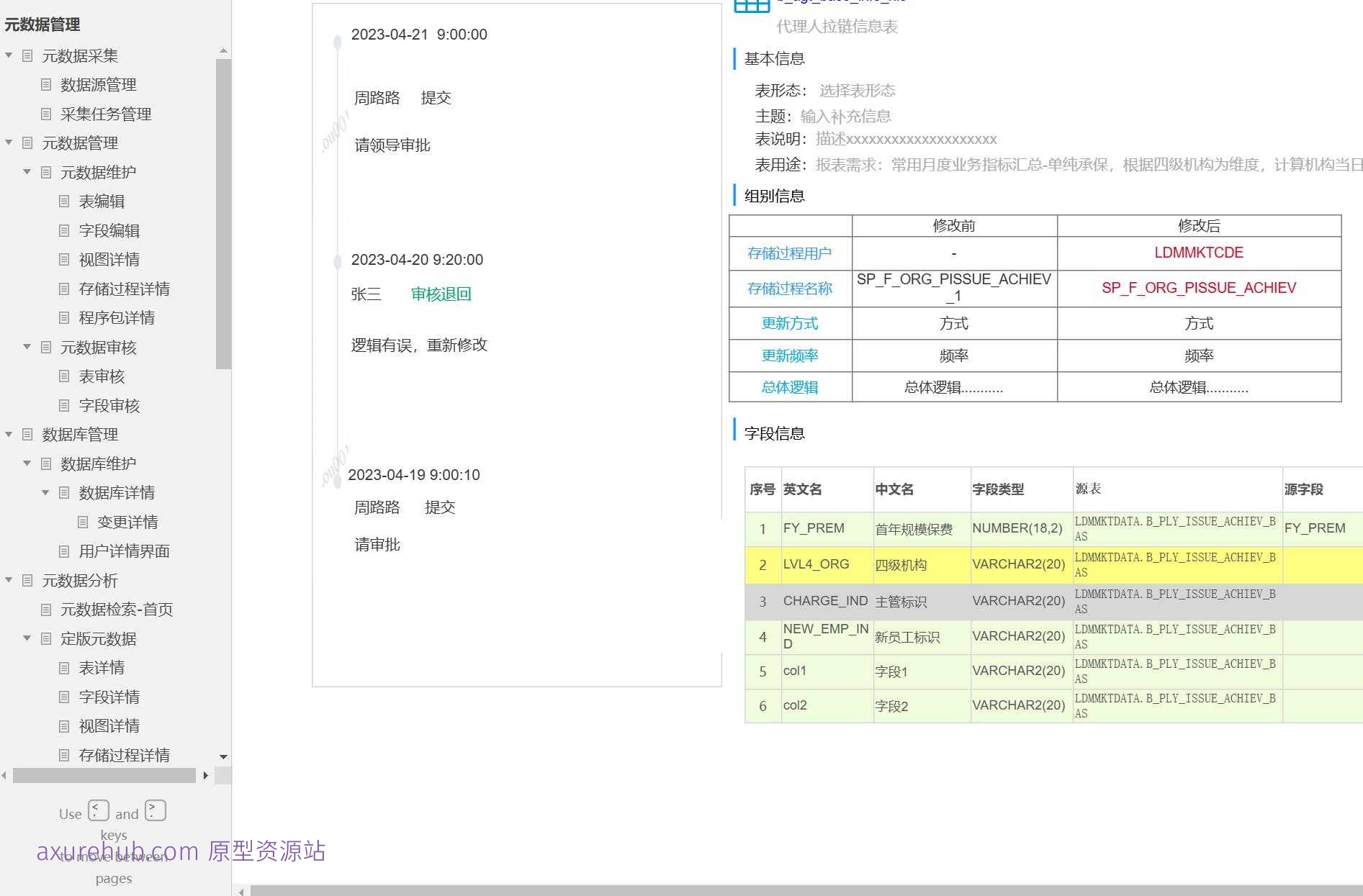Click the page icon beside 数据源管理
The image size is (1363, 896).
point(45,84)
